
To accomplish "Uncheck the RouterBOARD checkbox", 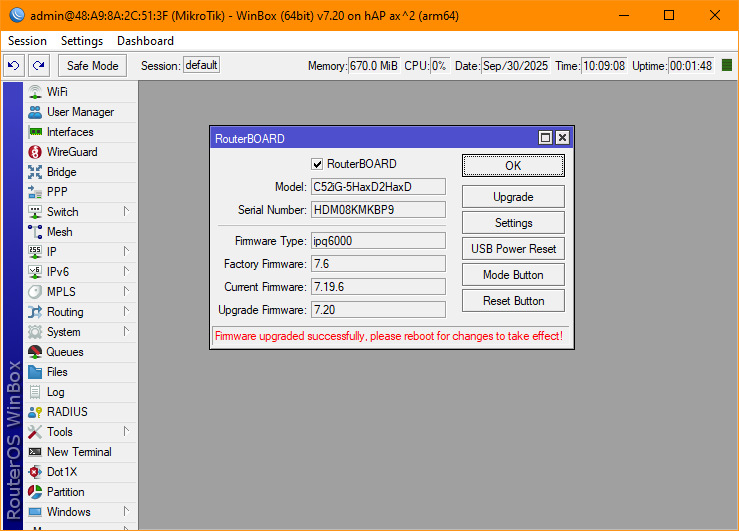I will click(317, 164).
